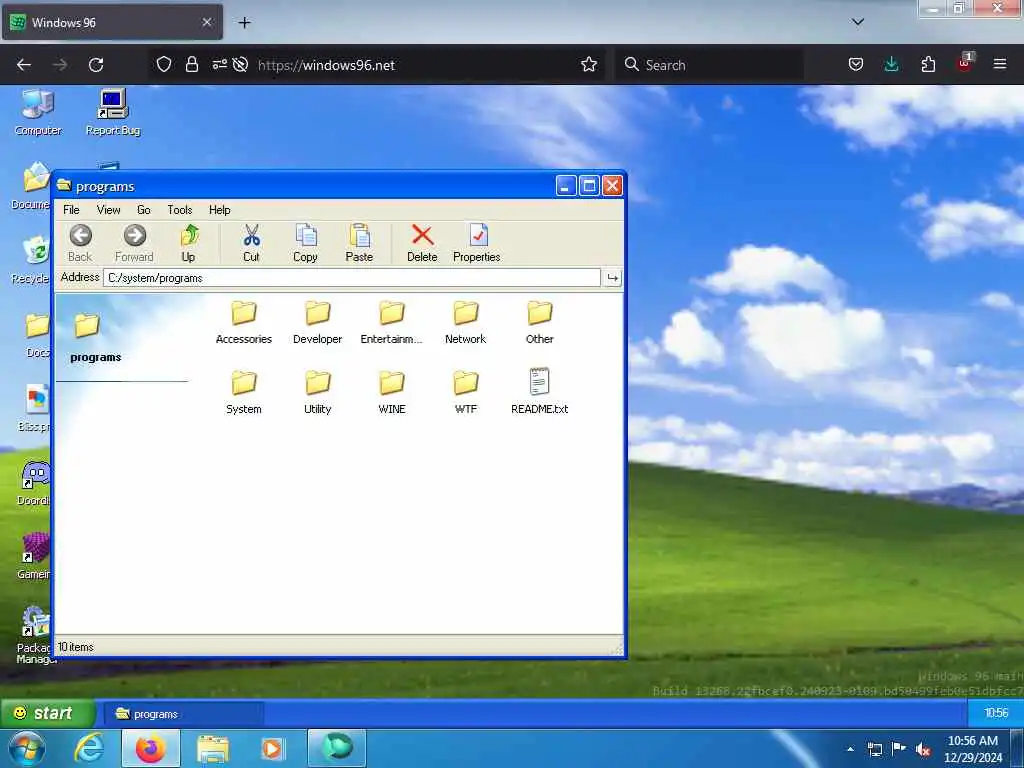Open the Firefox downloads panel
1024x768 pixels.
(x=891, y=64)
